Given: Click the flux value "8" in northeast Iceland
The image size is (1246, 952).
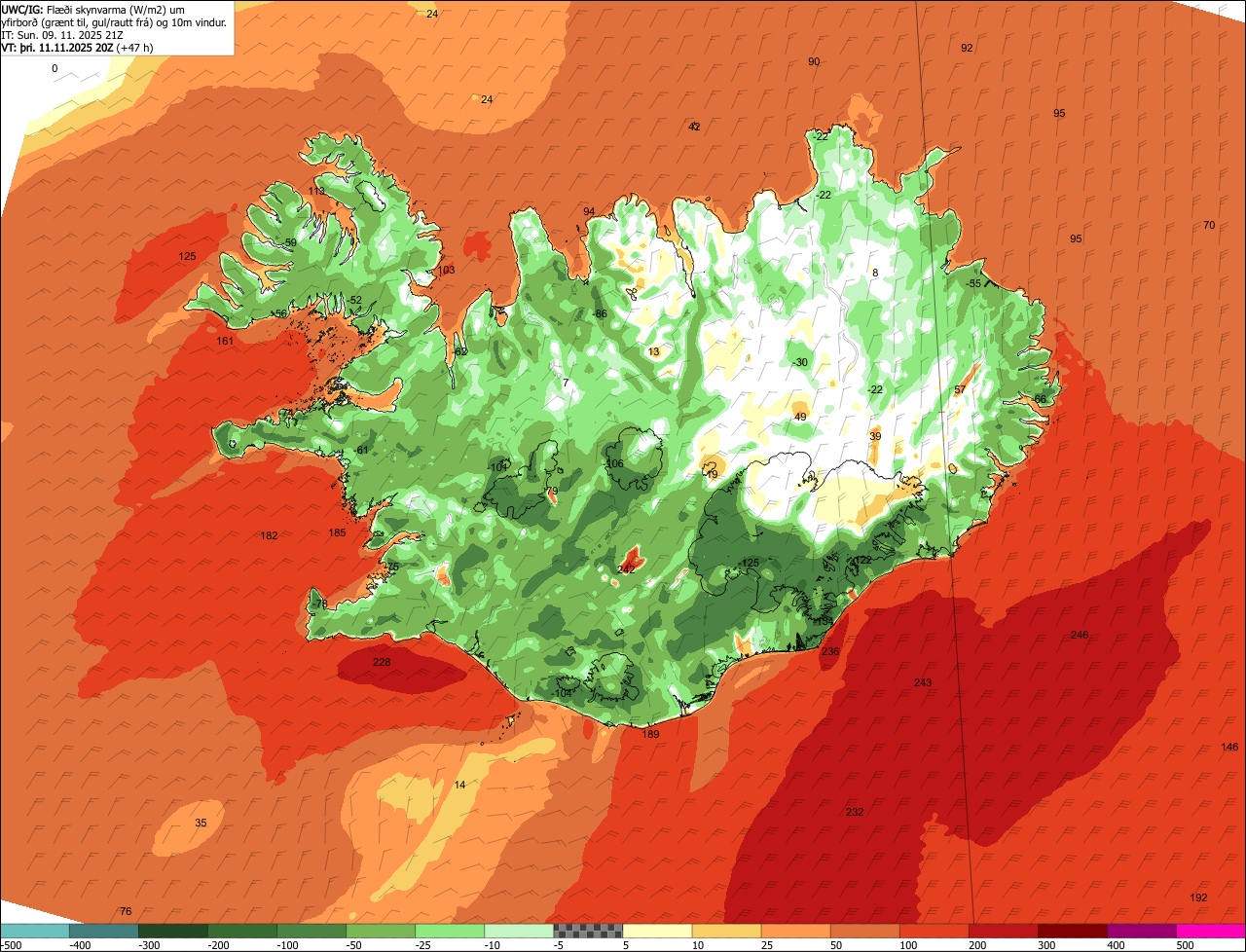Looking at the screenshot, I should click(x=875, y=273).
